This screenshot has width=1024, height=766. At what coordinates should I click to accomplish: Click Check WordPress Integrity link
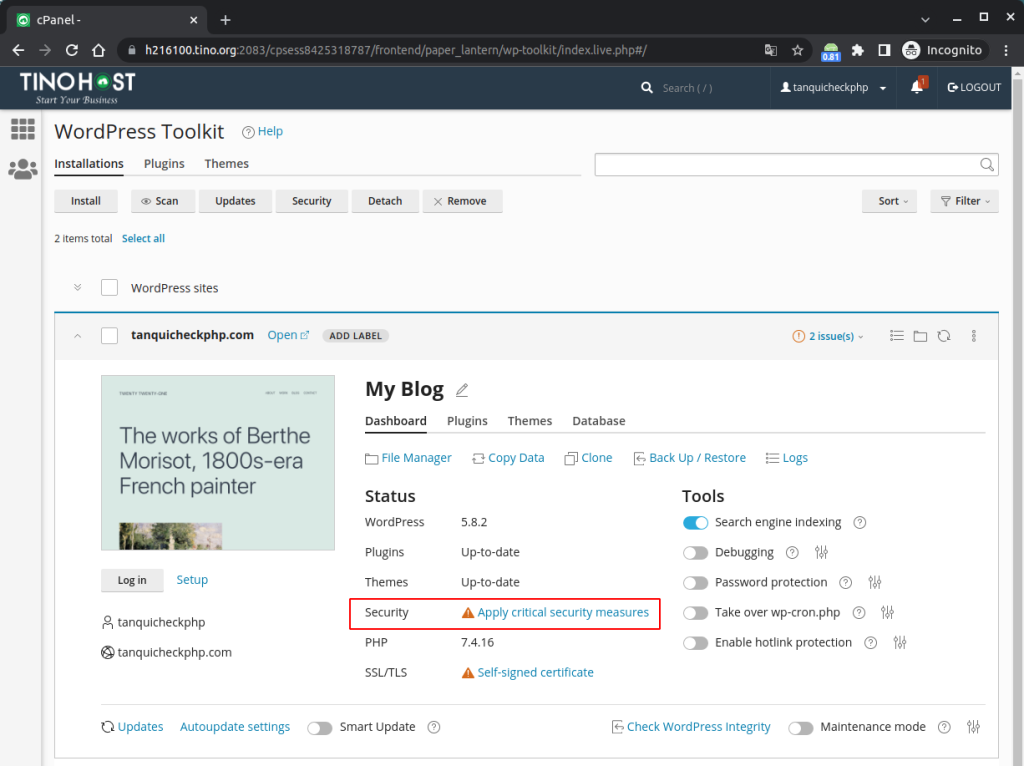point(691,727)
